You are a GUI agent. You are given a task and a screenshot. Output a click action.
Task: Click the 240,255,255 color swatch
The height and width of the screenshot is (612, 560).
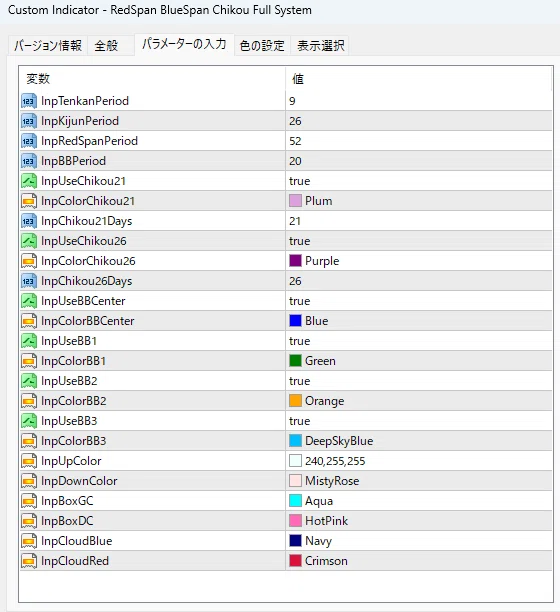coord(295,461)
